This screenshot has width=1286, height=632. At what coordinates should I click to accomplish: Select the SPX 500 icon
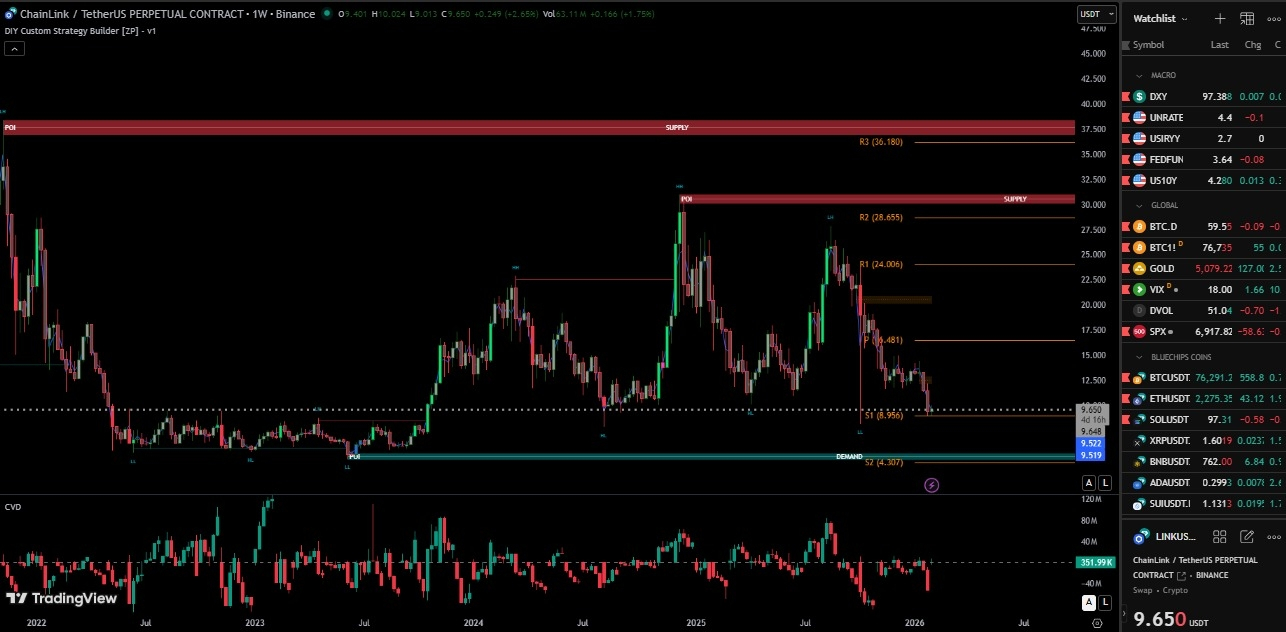point(1139,332)
